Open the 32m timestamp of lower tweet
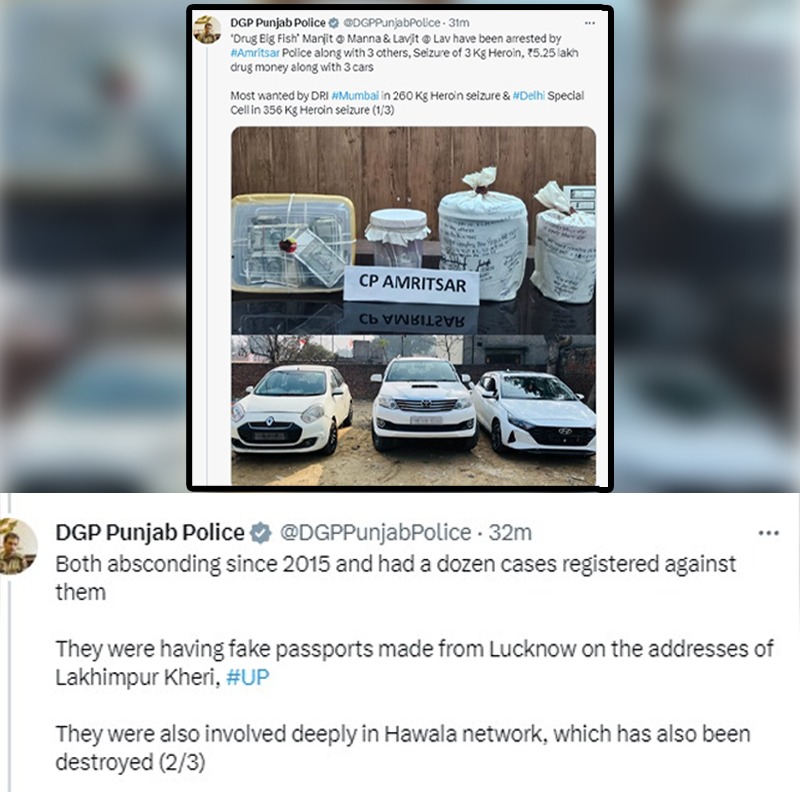The width and height of the screenshot is (800, 800). (510, 533)
